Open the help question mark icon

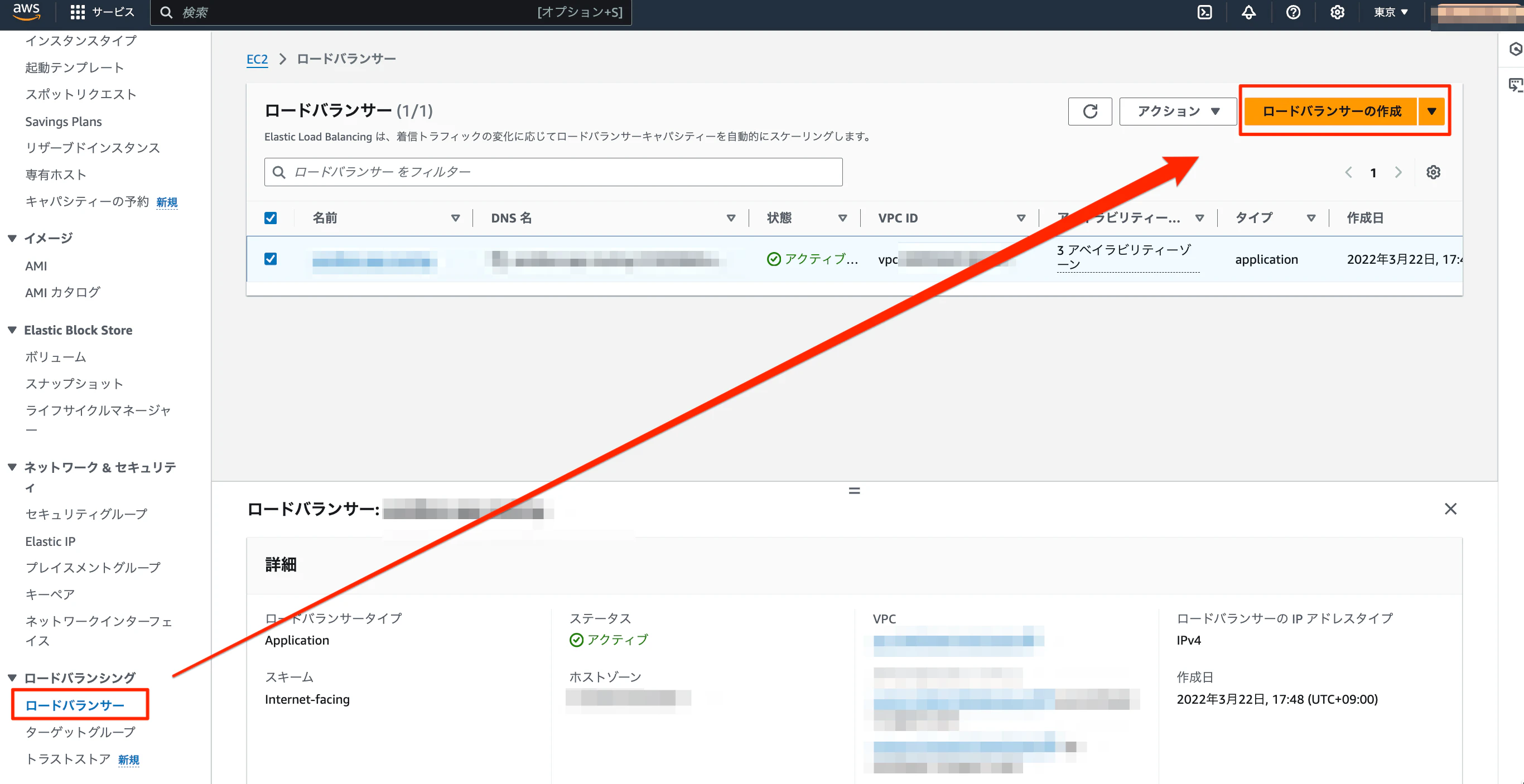pyautogui.click(x=1292, y=12)
